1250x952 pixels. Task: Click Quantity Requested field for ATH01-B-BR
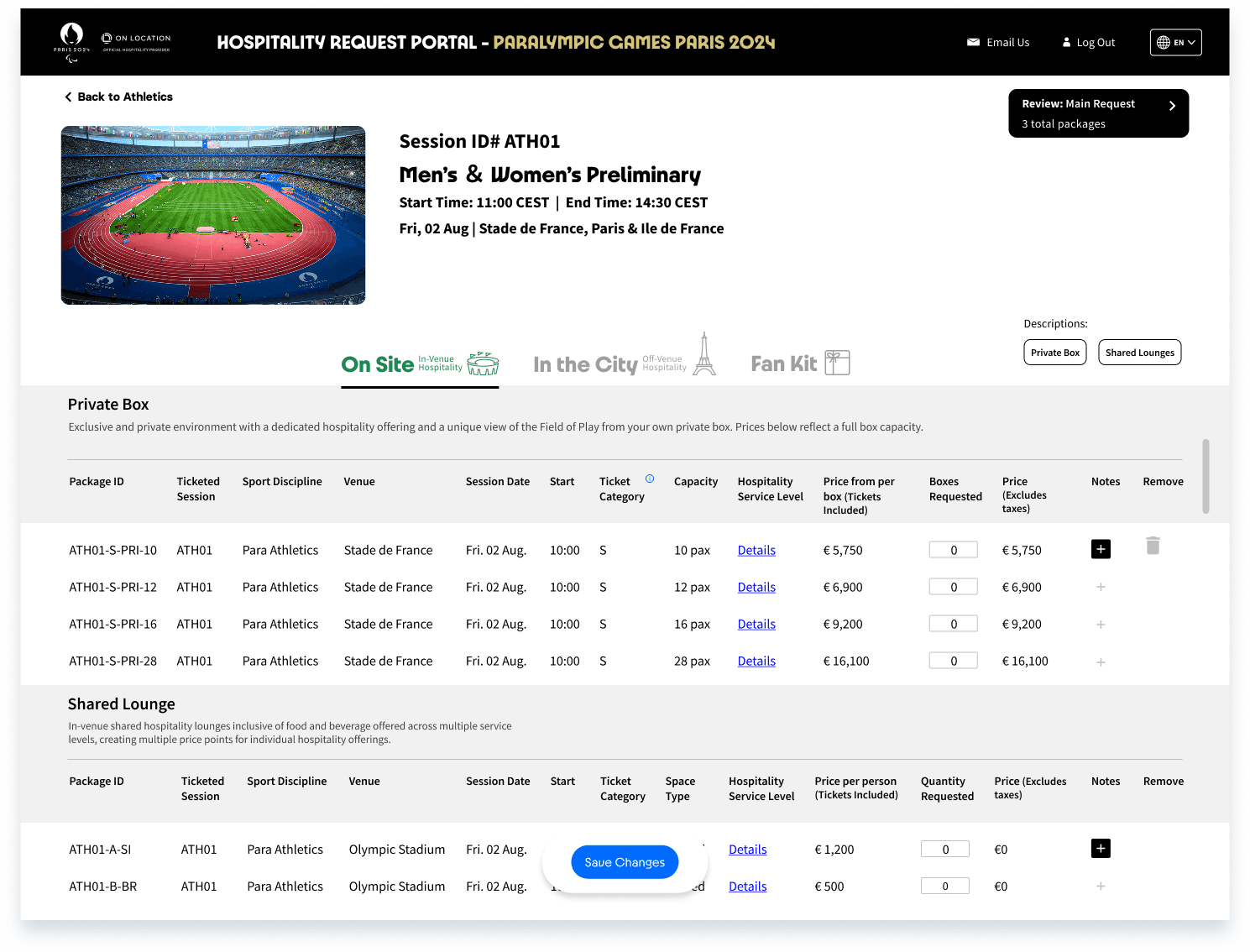click(x=945, y=886)
